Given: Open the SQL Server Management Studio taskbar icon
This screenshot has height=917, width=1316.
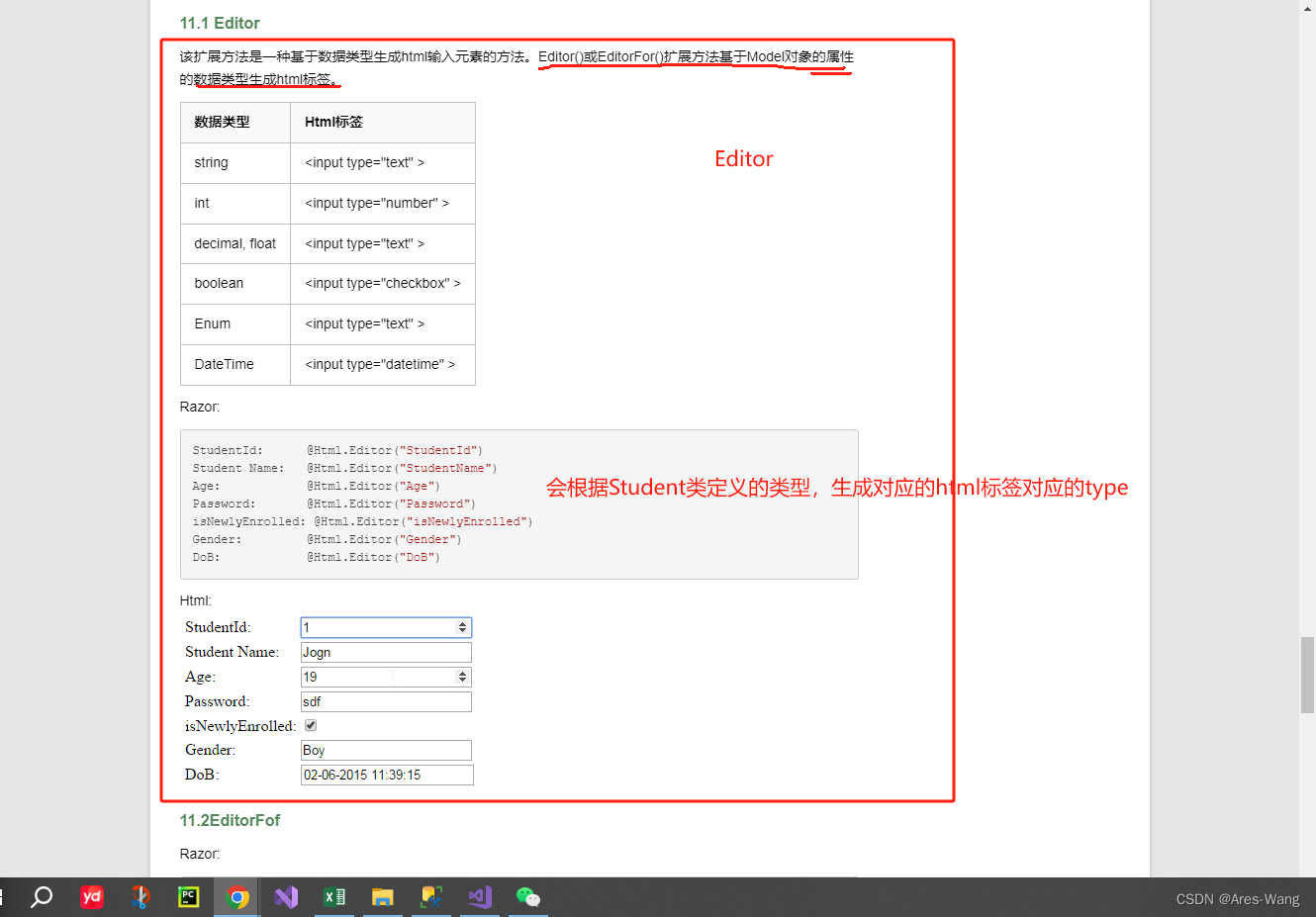Looking at the screenshot, I should click(x=431, y=897).
